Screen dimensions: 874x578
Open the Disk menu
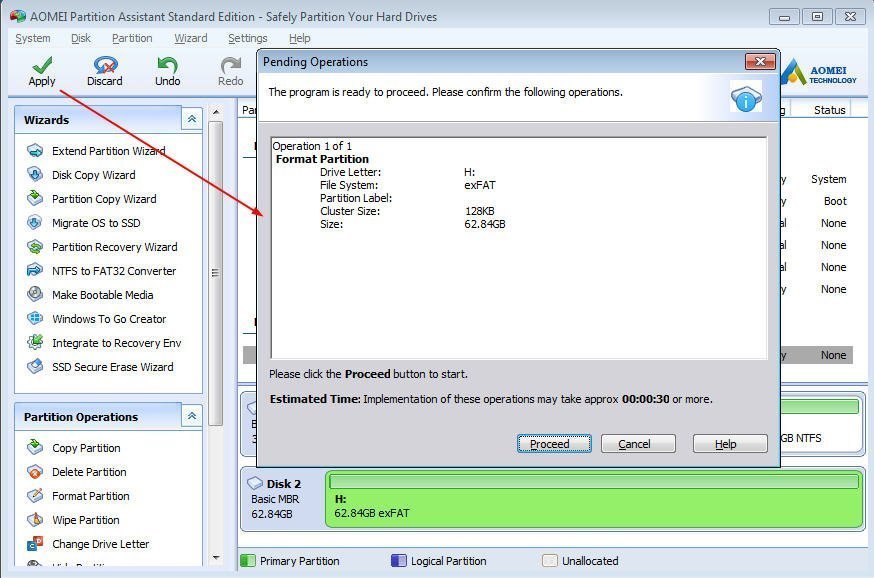(81, 38)
